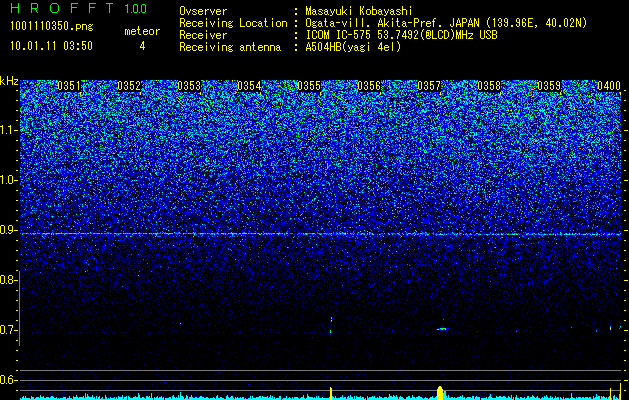The width and height of the screenshot is (629, 400).
Task: Click the meteor count value 4
Action: [x=142, y=46]
